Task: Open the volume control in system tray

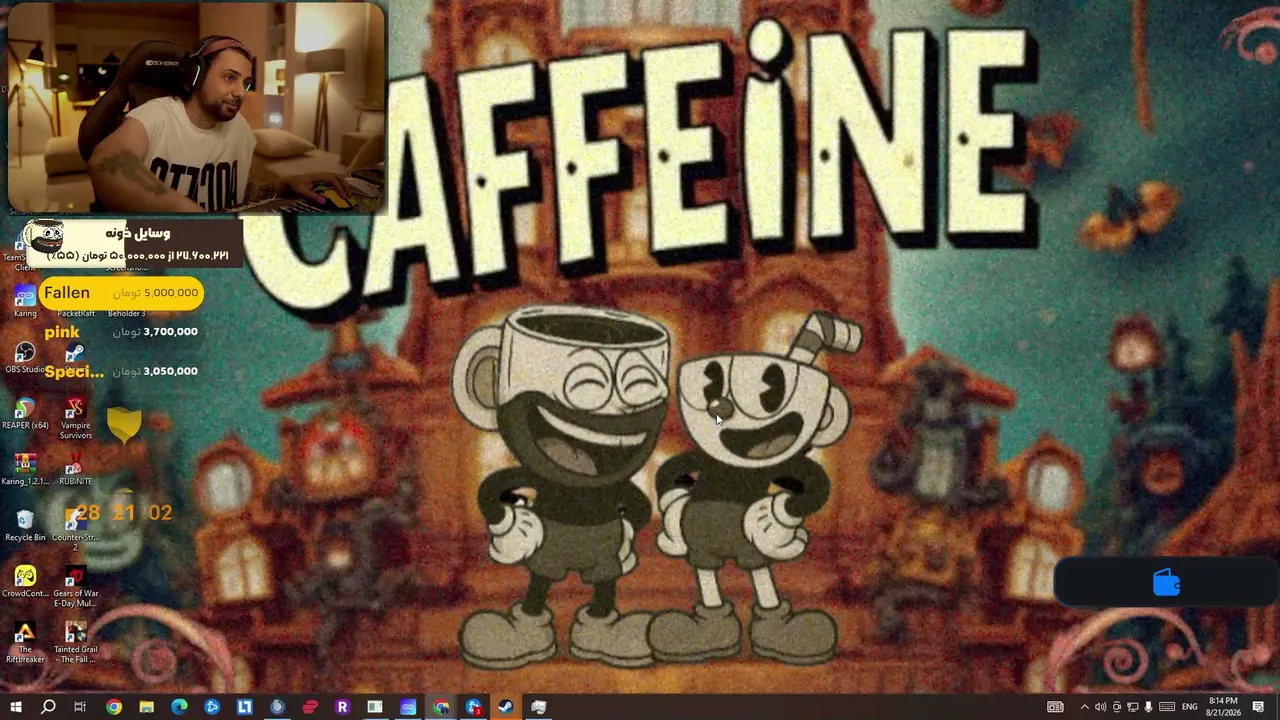Action: click(1100, 707)
